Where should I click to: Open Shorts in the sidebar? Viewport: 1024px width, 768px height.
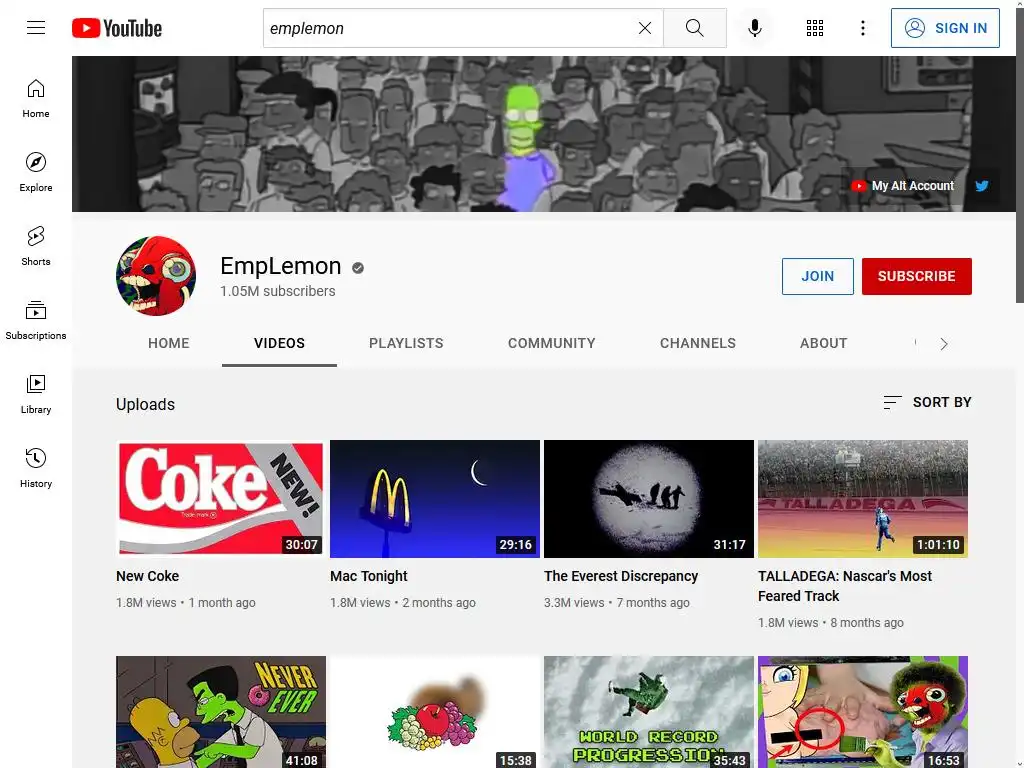point(36,246)
